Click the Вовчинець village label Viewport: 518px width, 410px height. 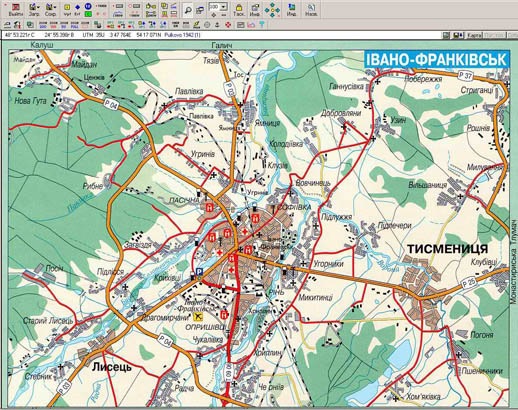[313, 183]
